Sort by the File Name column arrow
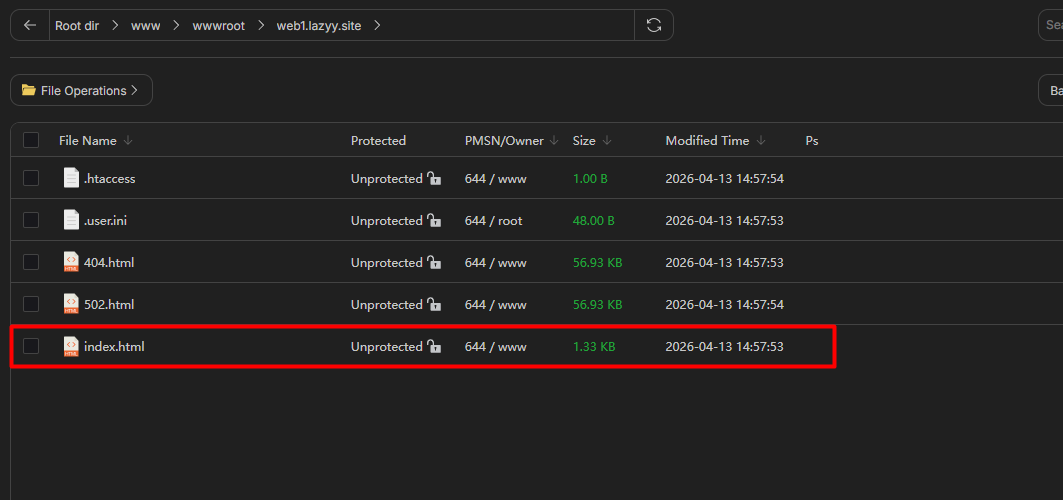1063x500 pixels. [x=128, y=141]
